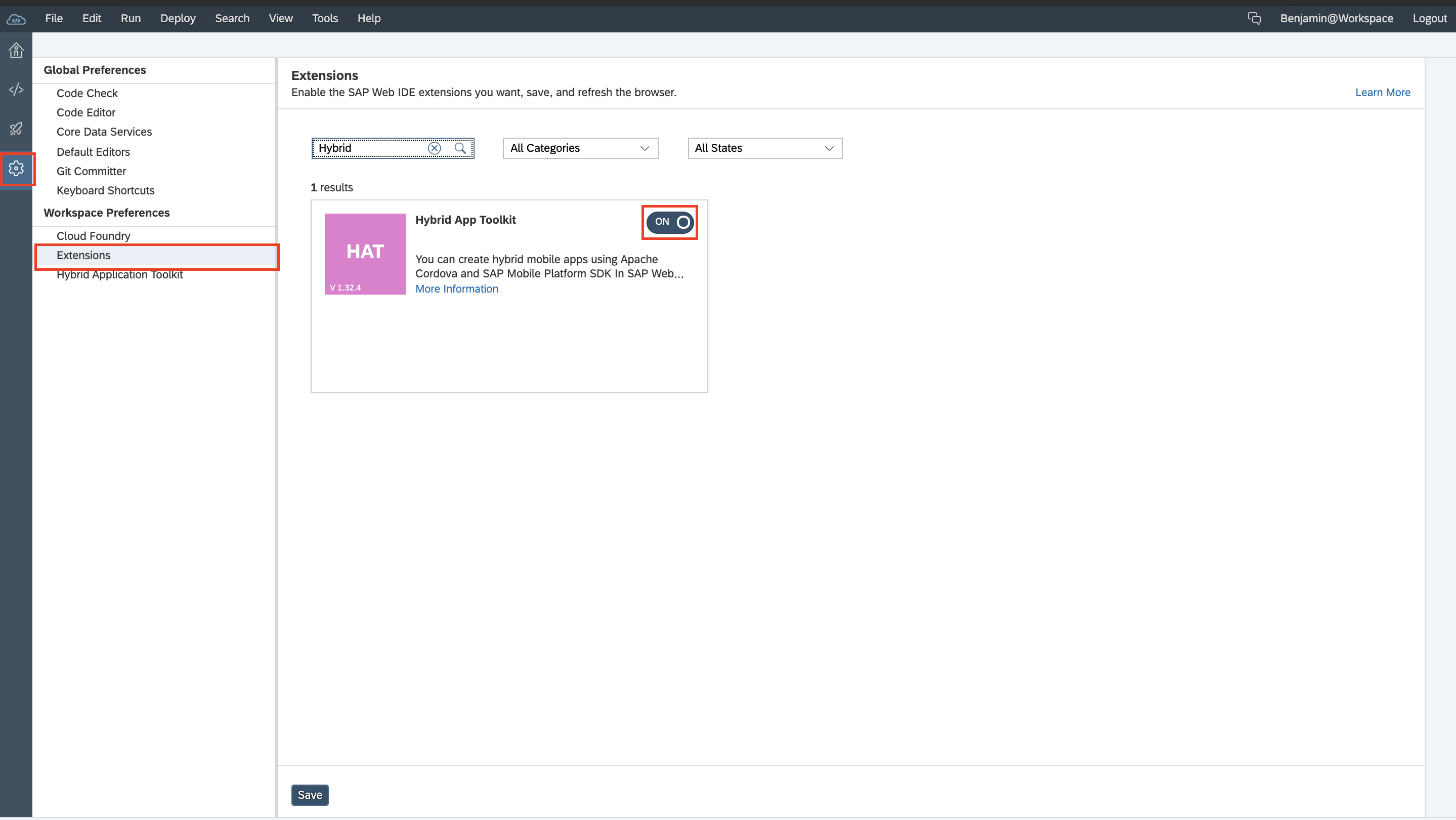
Task: Clear the Hybrid search text
Action: [x=434, y=148]
